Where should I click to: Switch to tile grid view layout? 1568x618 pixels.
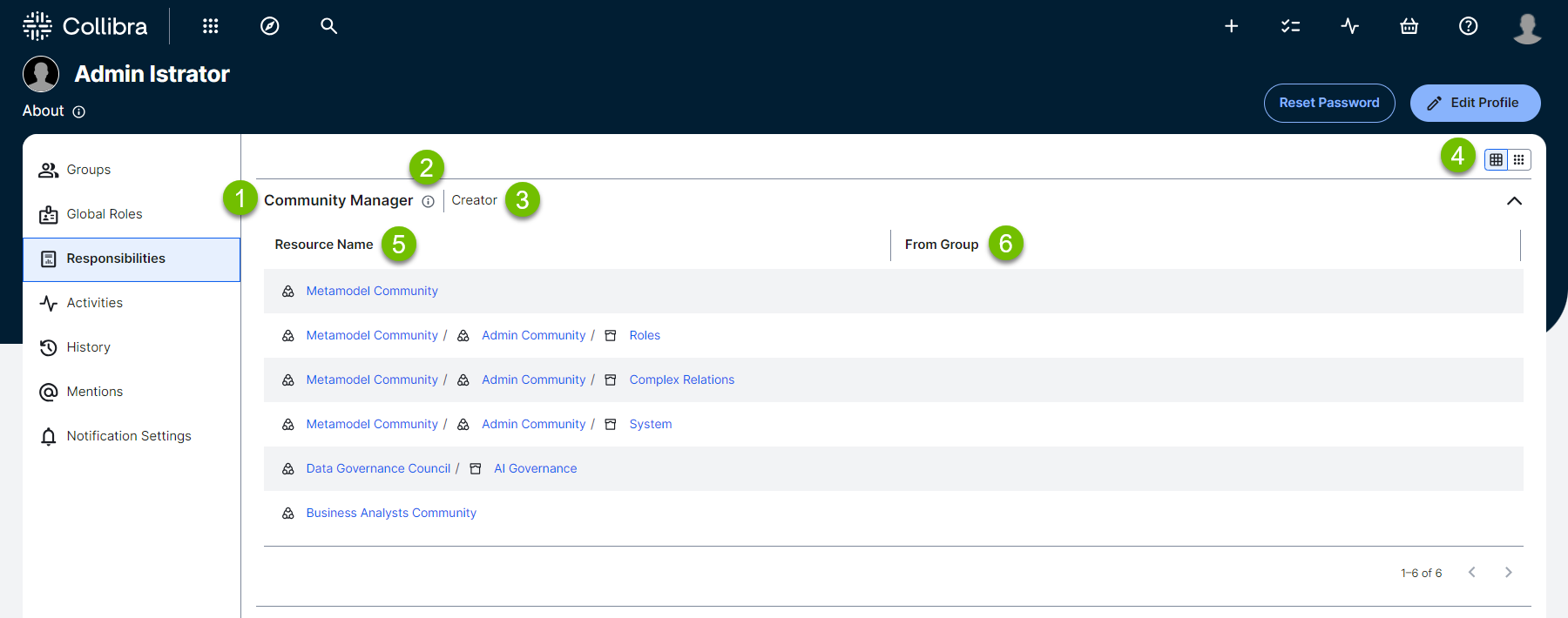pos(1518,159)
